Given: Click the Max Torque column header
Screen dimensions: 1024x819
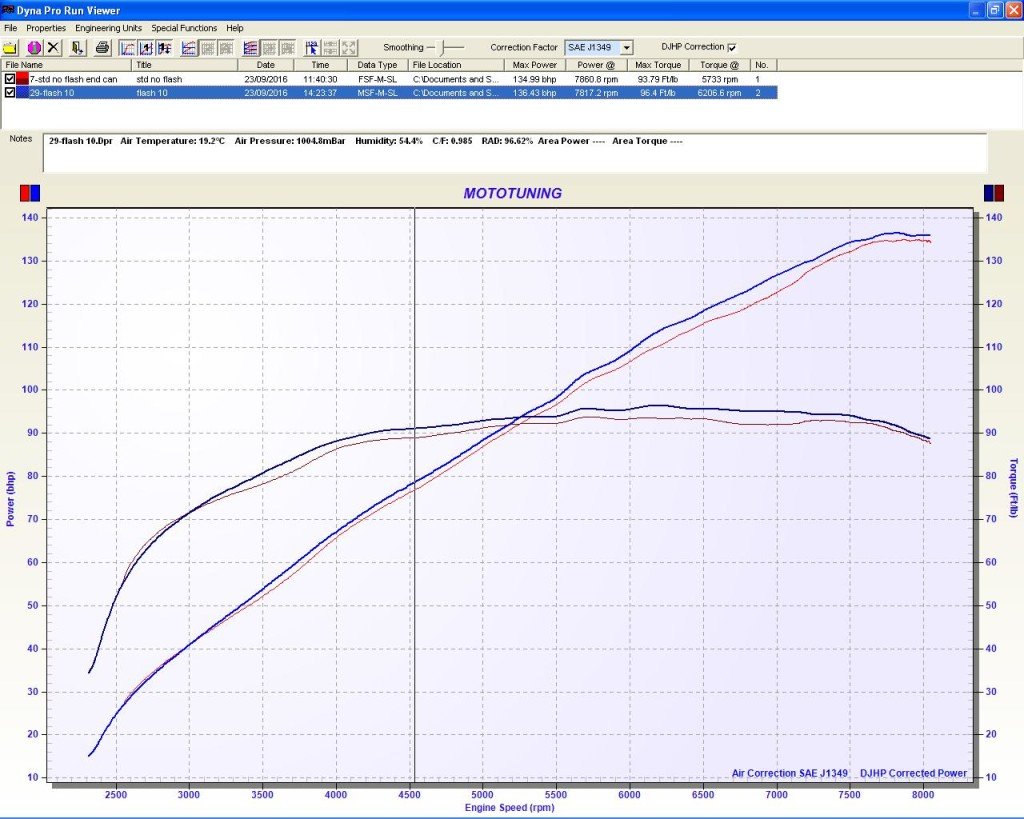Looking at the screenshot, I should click(x=656, y=65).
